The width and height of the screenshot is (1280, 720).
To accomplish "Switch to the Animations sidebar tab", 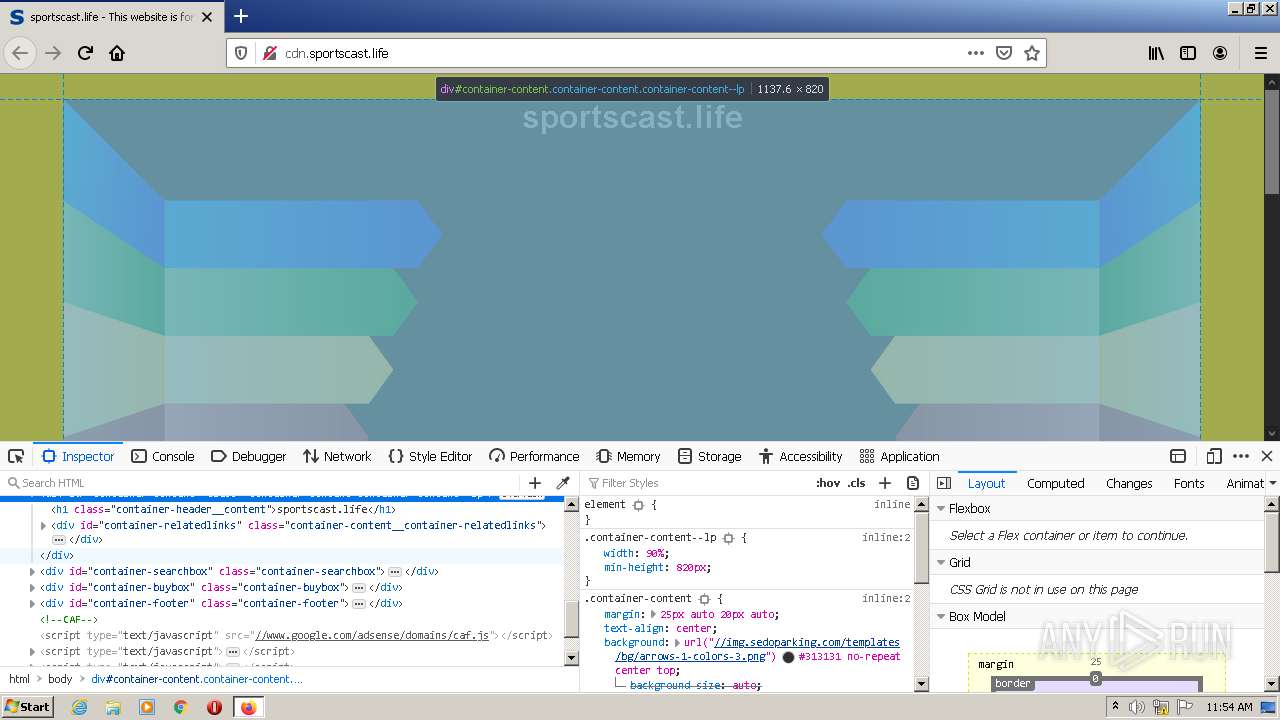I will pos(1245,483).
